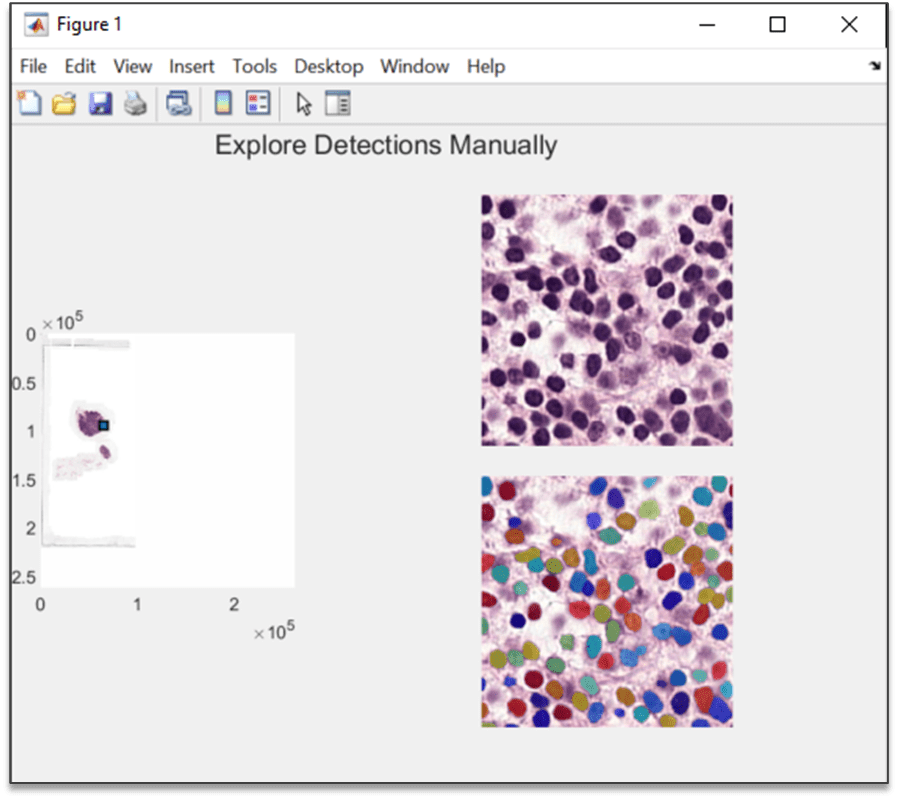This screenshot has height=799, width=898.
Task: Insert a legend using the legend icon
Action: (x=256, y=103)
